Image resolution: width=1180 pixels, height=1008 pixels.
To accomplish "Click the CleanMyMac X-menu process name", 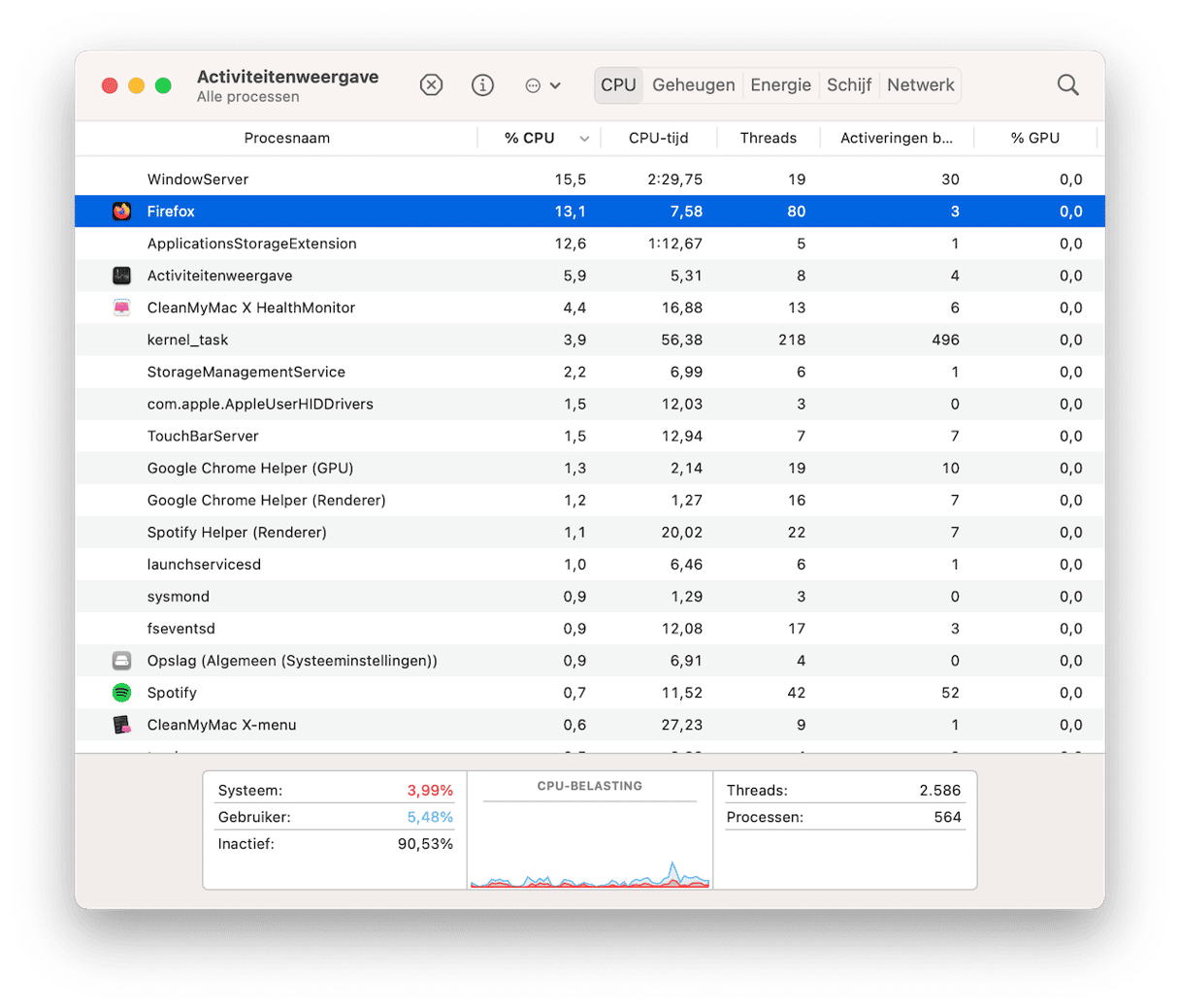I will point(222,725).
